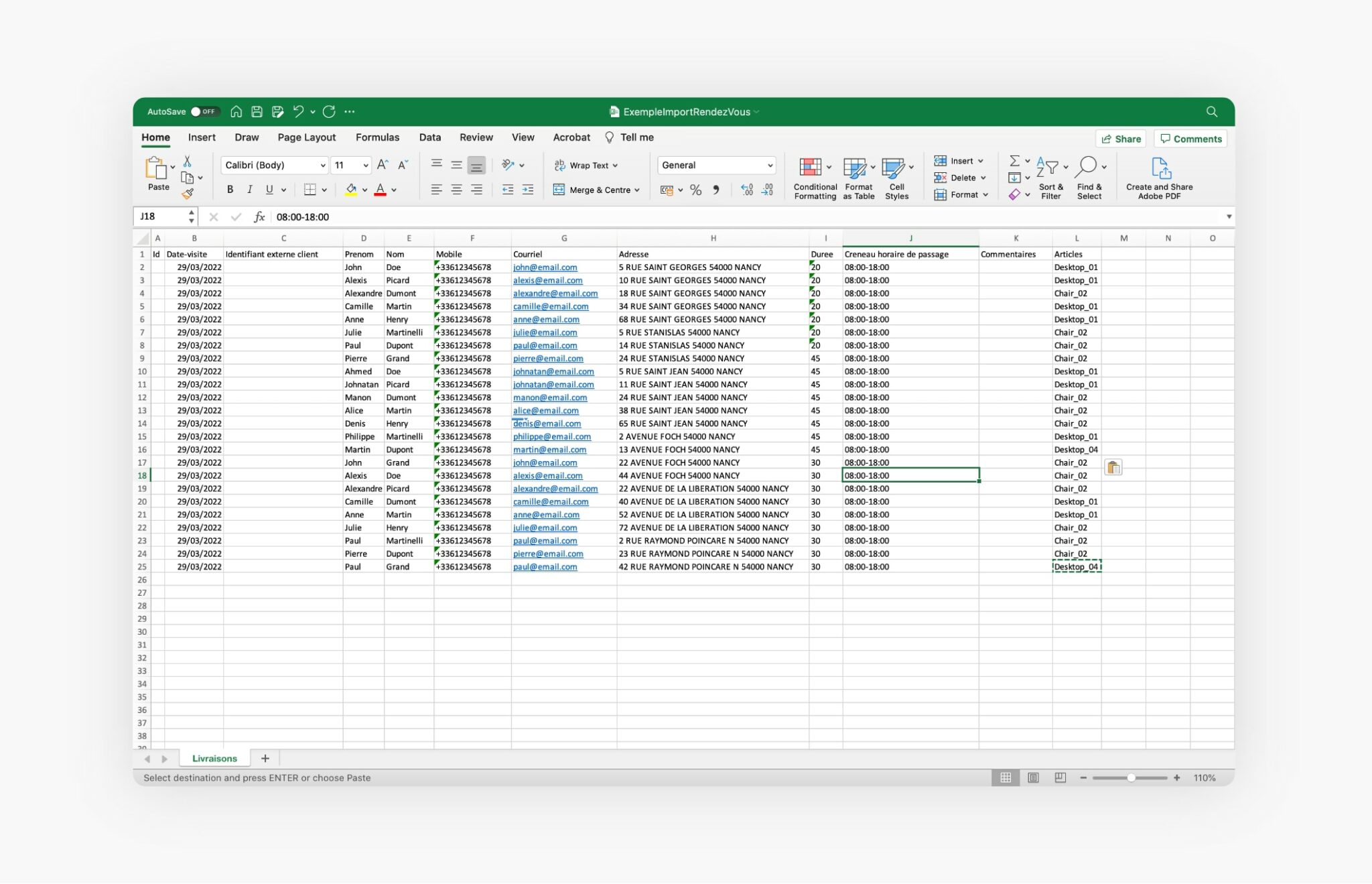This screenshot has width=1372, height=884.
Task: Click the Share button
Action: pyautogui.click(x=1121, y=139)
